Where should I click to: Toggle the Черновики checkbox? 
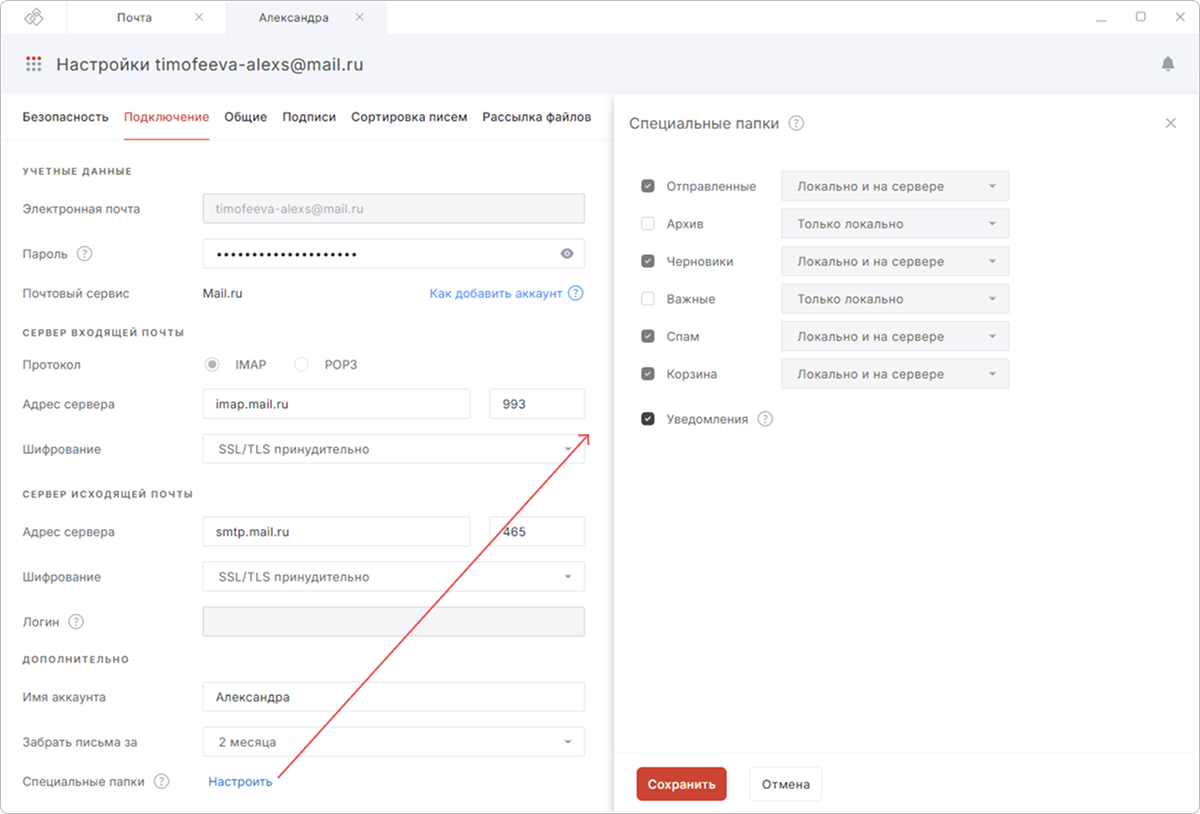point(648,261)
